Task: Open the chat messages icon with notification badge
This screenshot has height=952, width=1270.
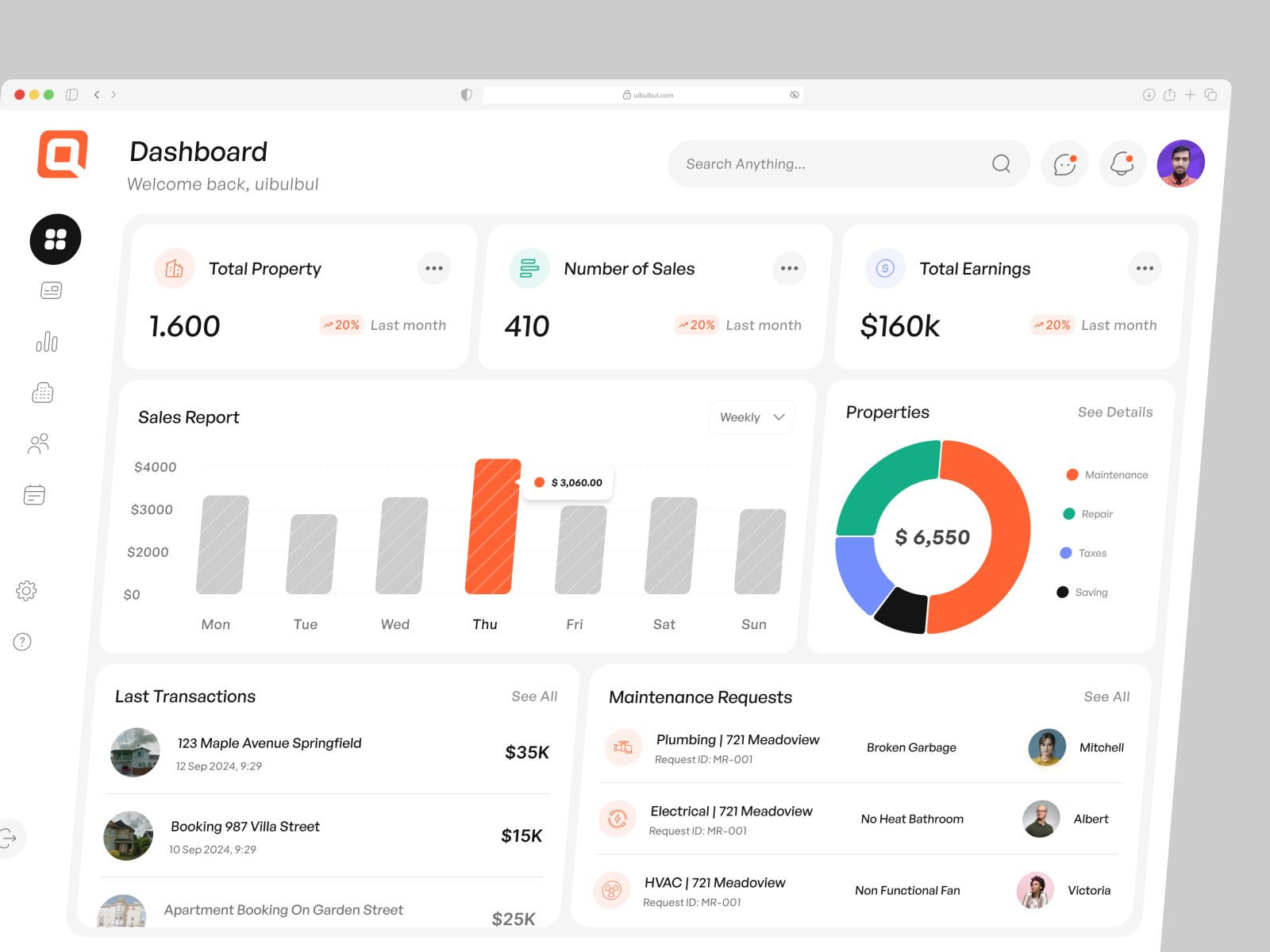Action: click(1064, 163)
